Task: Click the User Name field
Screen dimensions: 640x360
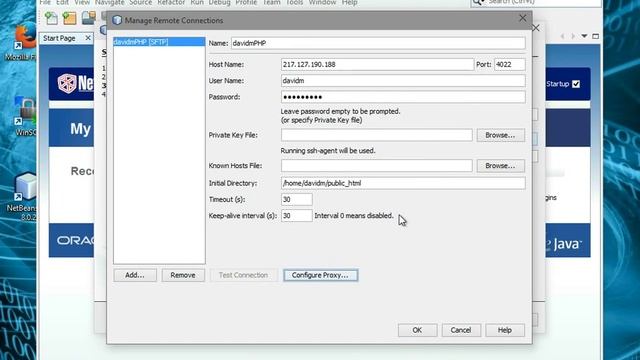Action: pyautogui.click(x=403, y=81)
